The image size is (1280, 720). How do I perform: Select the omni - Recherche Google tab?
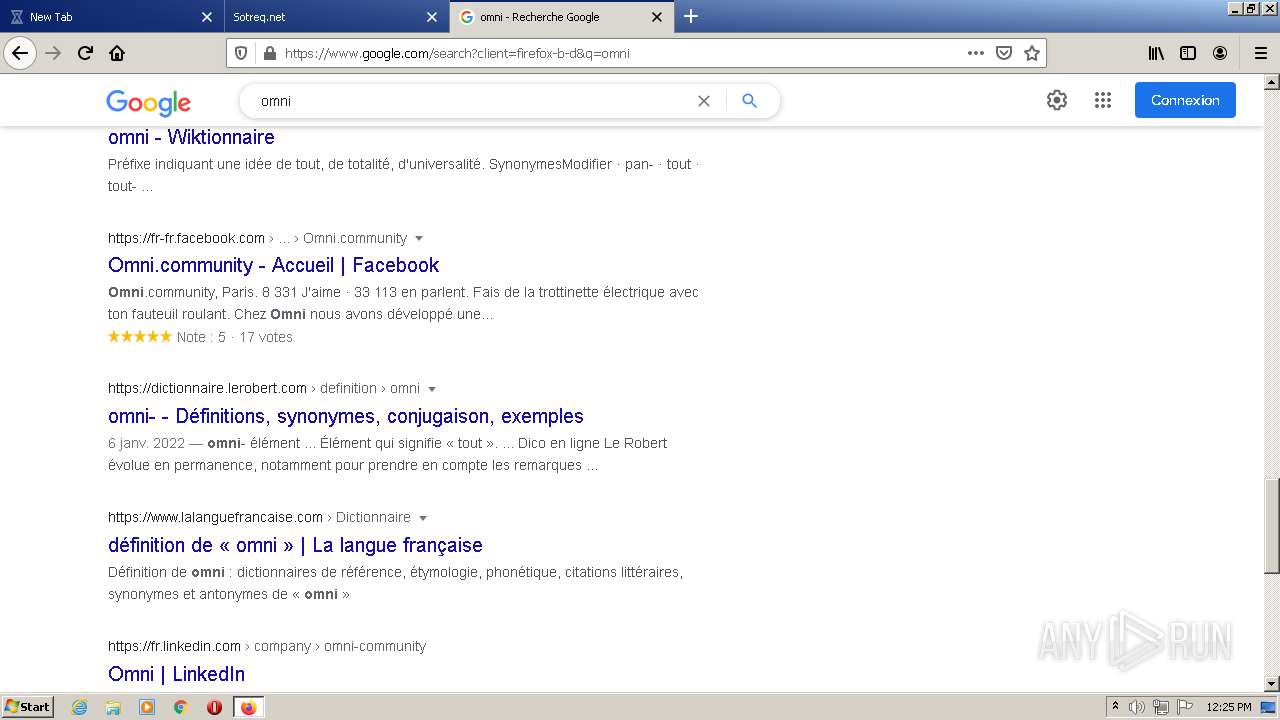[560, 16]
